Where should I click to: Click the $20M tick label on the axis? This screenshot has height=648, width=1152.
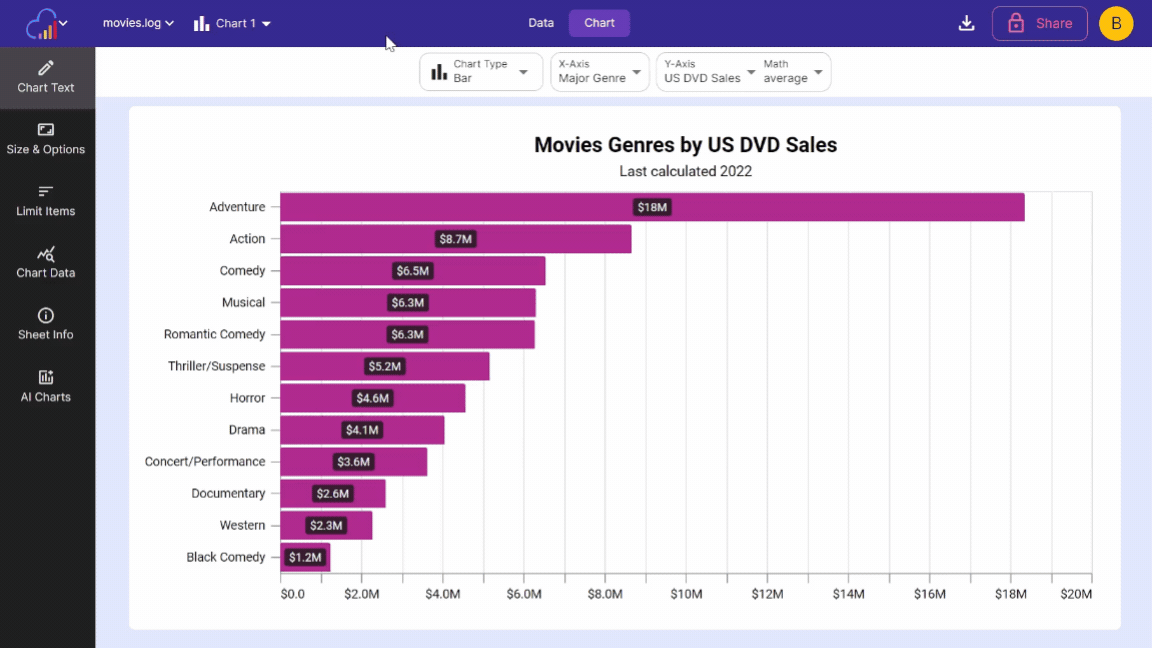coord(1076,594)
